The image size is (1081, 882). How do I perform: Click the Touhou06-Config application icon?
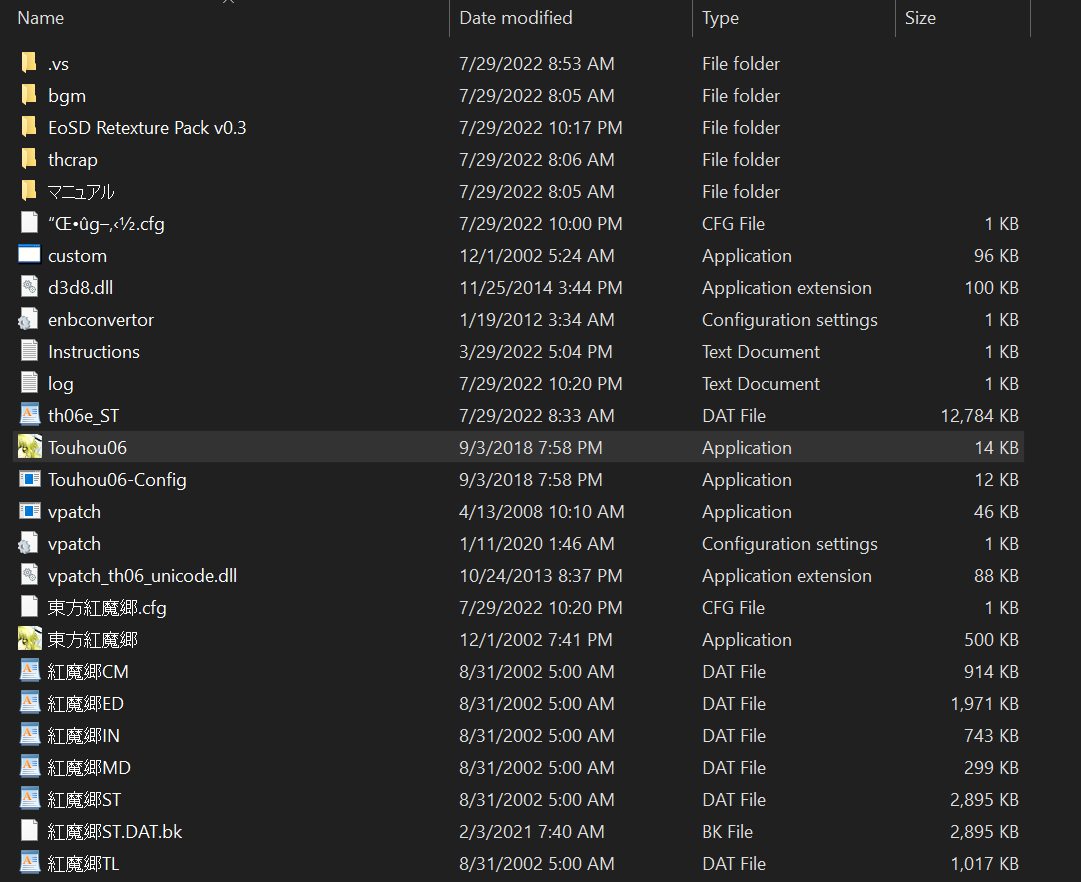coord(29,479)
